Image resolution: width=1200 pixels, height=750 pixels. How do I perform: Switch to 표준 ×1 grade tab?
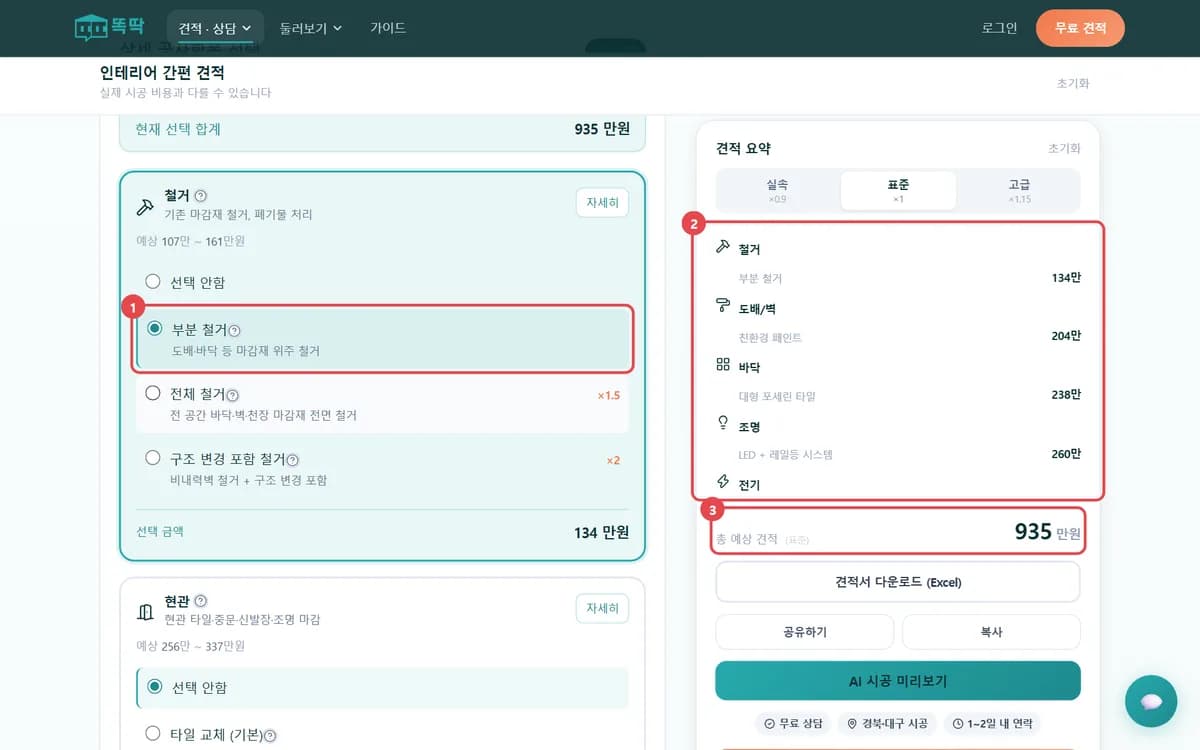(x=898, y=190)
